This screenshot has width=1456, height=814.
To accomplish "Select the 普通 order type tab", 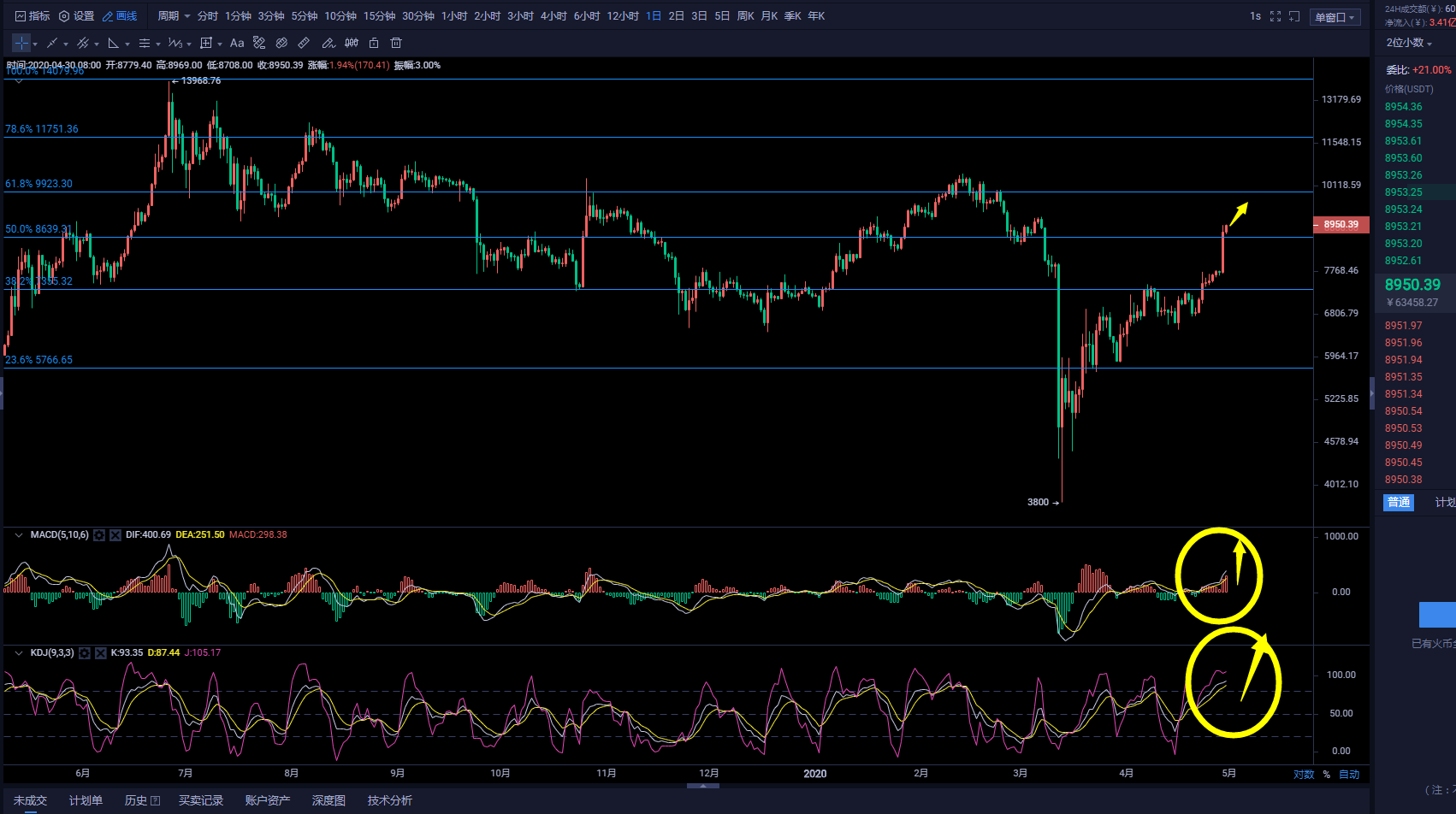I will (x=1399, y=503).
